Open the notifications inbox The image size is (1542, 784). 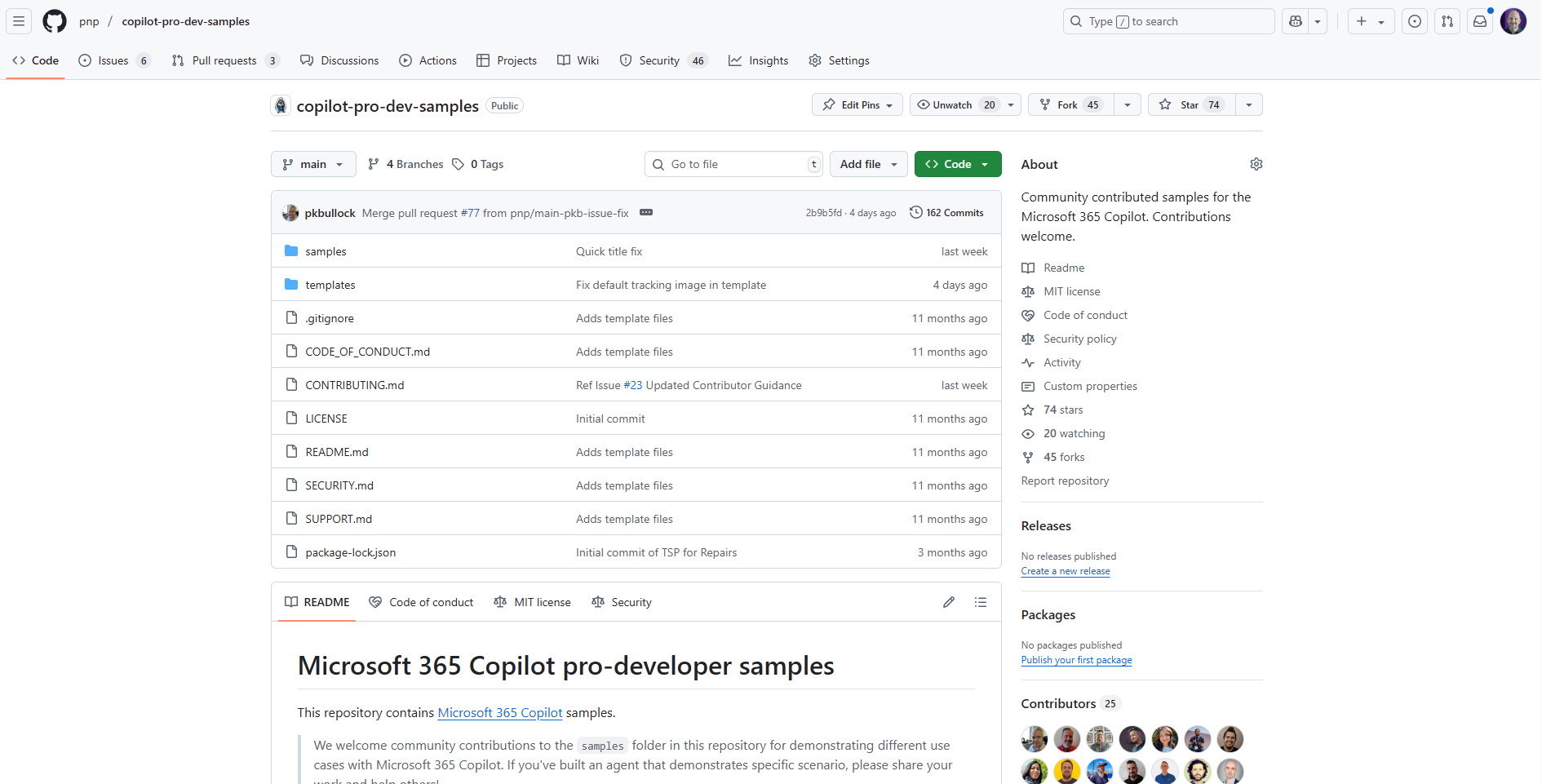[1480, 21]
